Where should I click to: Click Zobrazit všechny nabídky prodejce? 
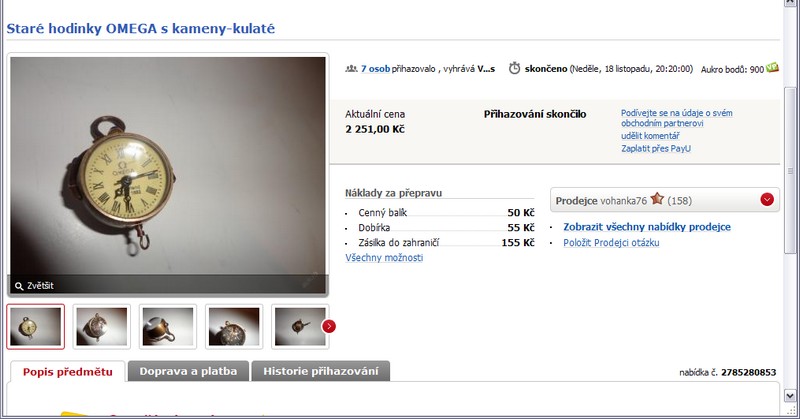point(647,227)
